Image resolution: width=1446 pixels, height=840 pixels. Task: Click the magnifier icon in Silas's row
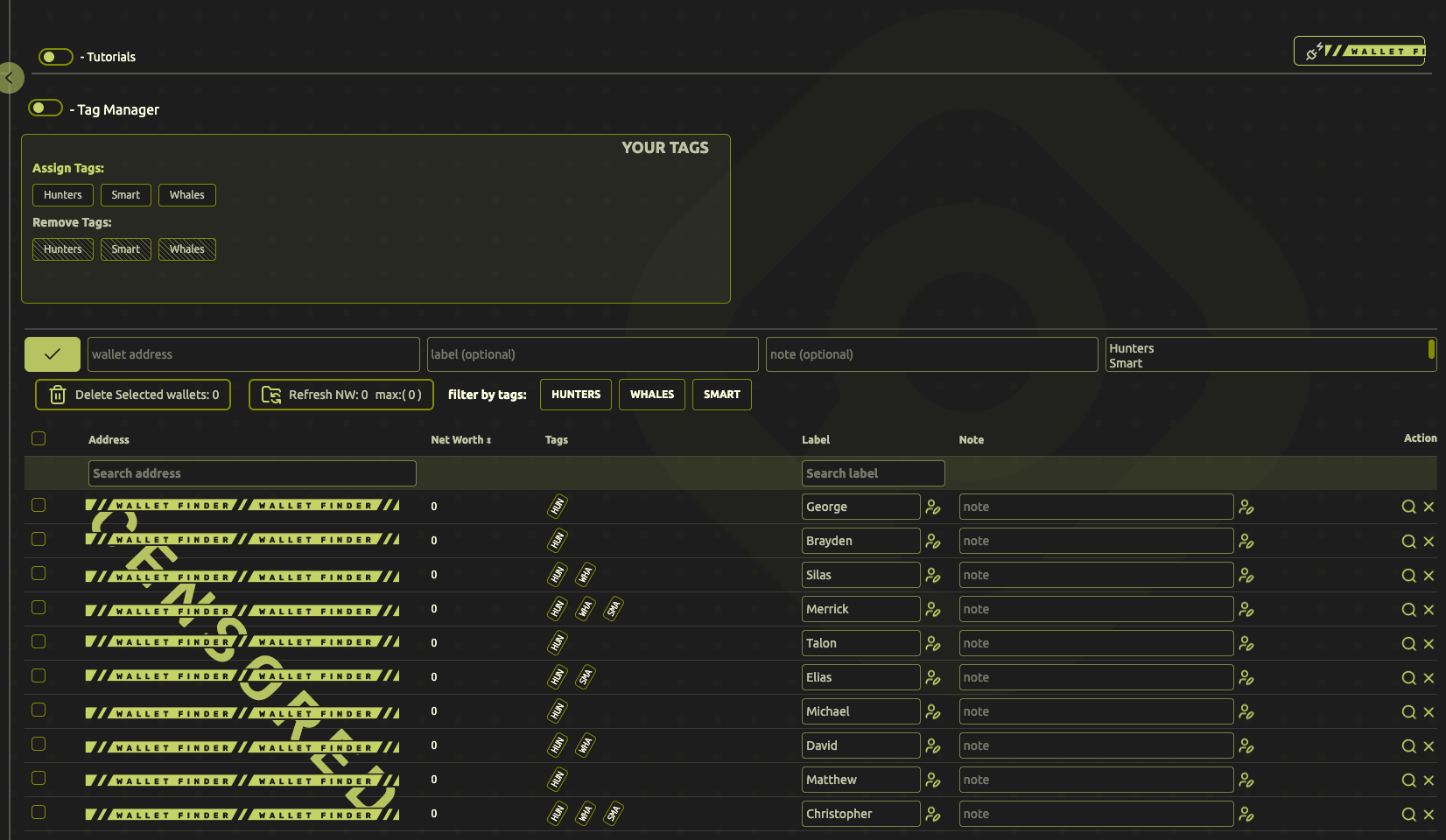point(1408,576)
